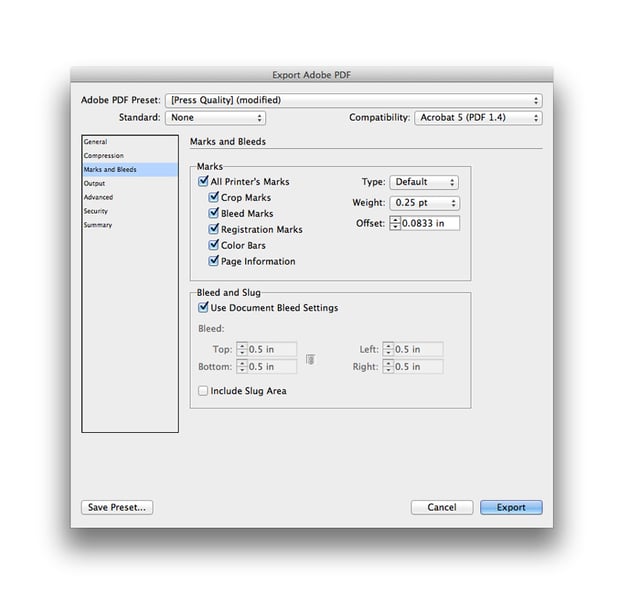Toggle the Crop Marks checkbox

click(214, 197)
